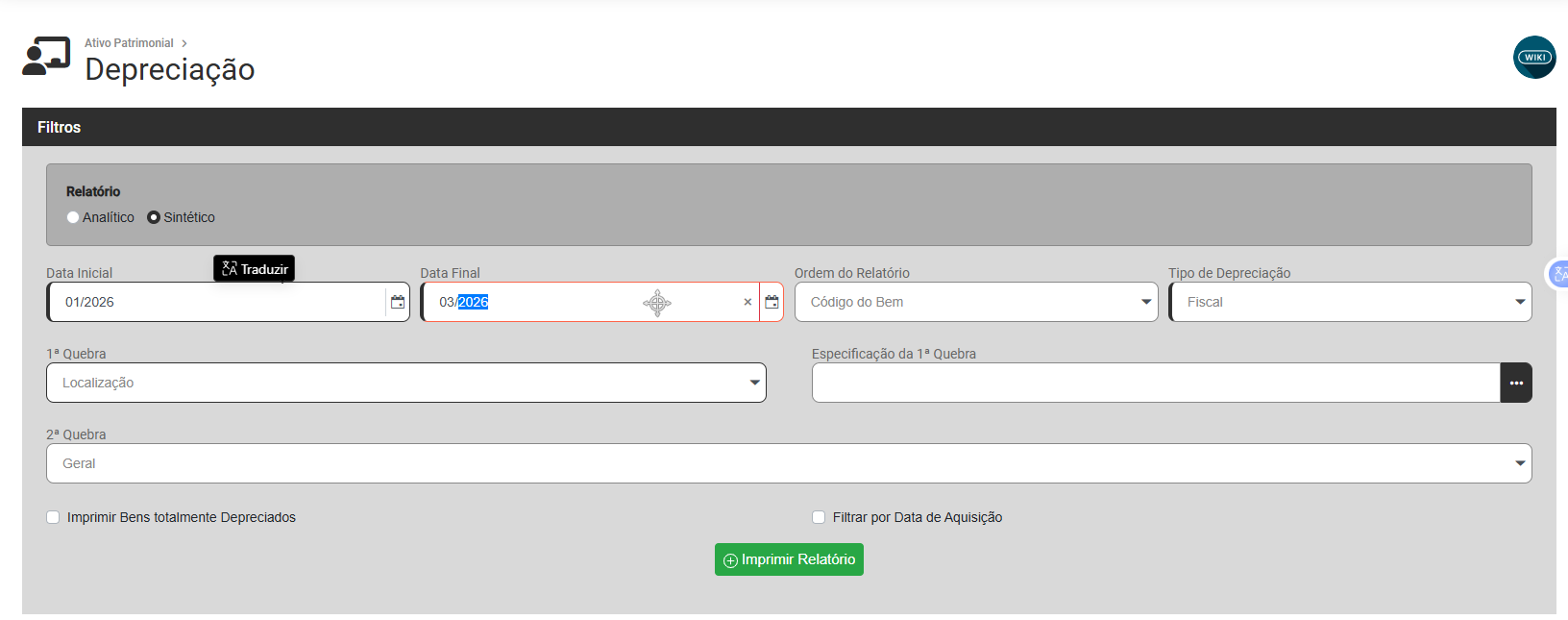
Task: Go to the Ativo Patrimonial breadcrumb
Action: (129, 43)
